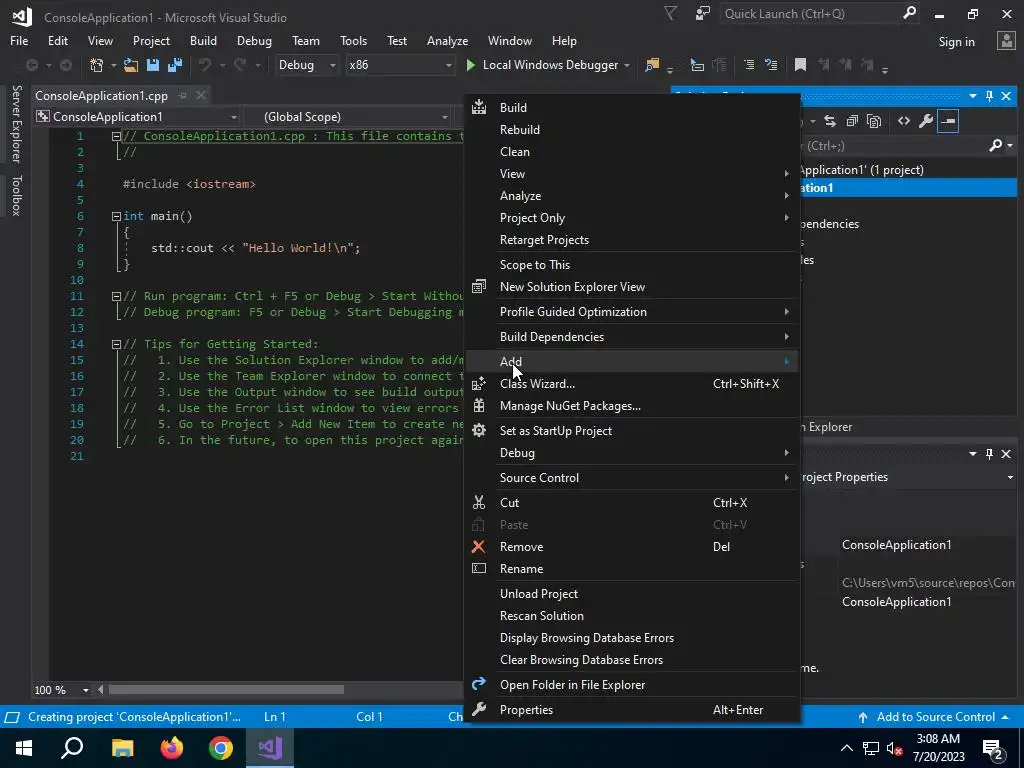Pin the Solution Explorer with auto-hide pin
Viewport: 1024px width, 768px height.
(x=989, y=96)
